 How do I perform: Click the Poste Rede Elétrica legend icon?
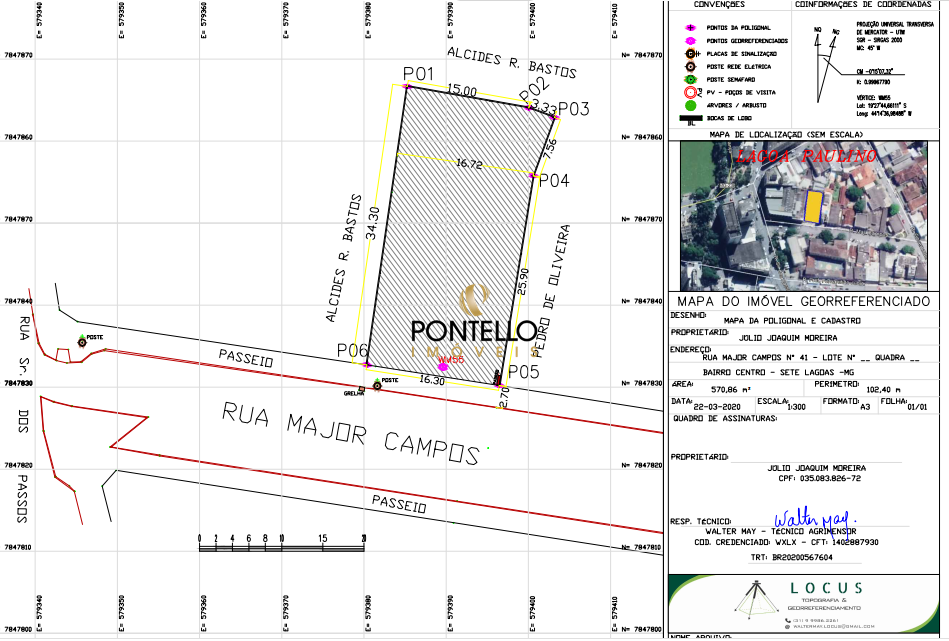(690, 66)
